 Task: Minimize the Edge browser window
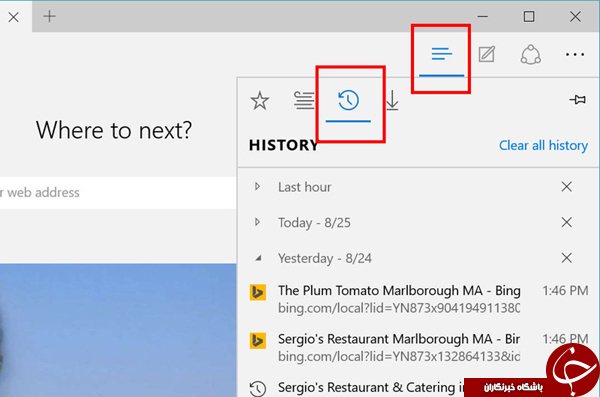[x=483, y=16]
